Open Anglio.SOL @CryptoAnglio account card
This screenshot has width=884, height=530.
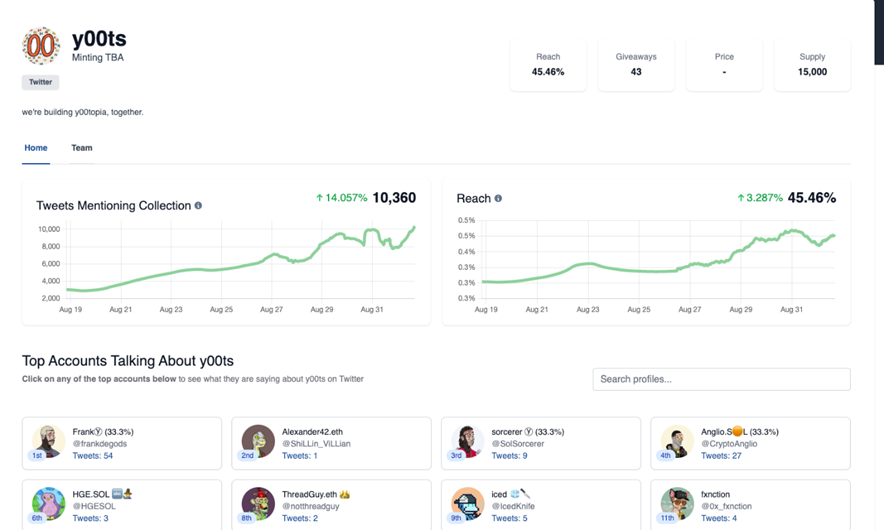(x=750, y=443)
